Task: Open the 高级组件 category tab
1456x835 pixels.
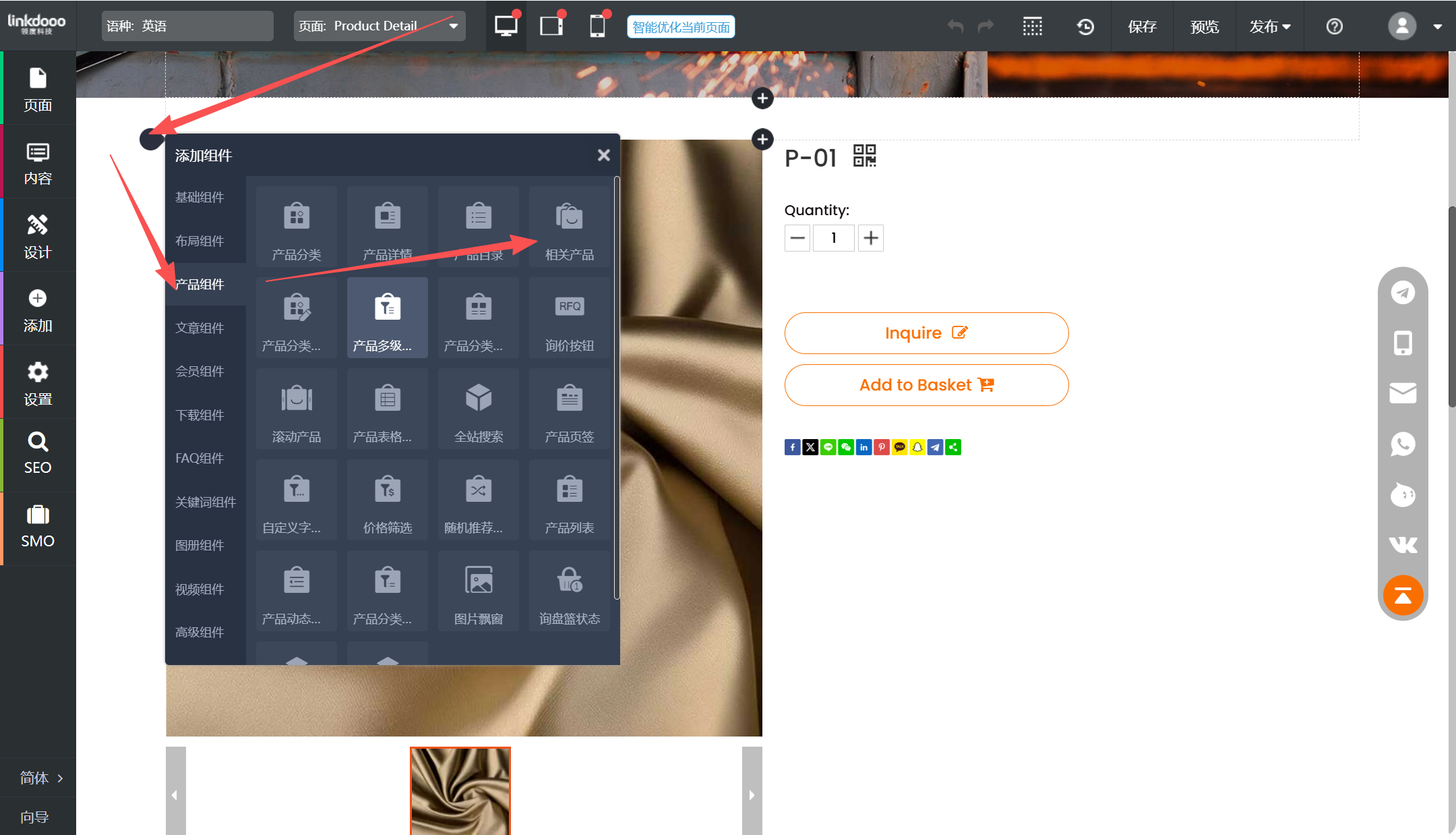Action: [200, 632]
